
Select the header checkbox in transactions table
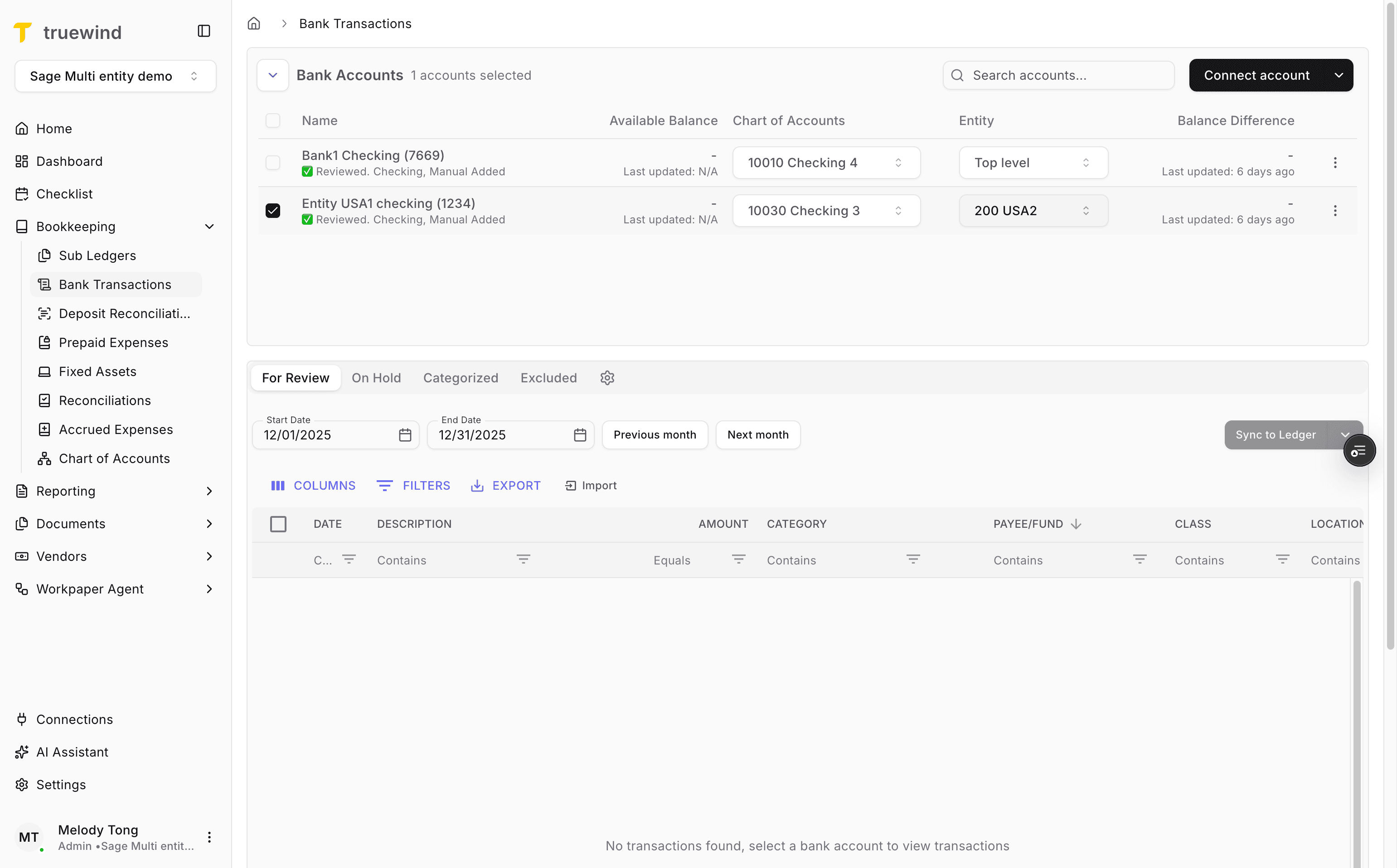click(x=279, y=524)
